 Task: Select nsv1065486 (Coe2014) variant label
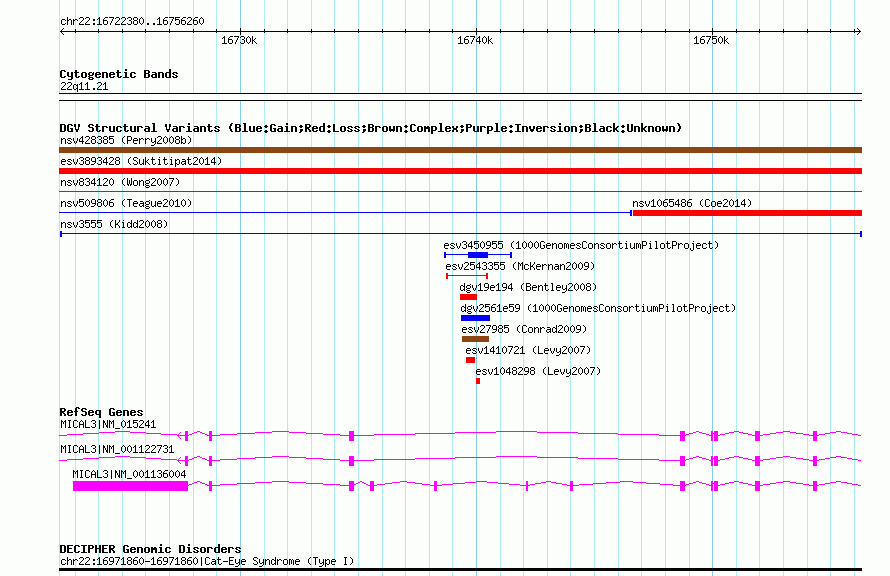click(x=692, y=203)
